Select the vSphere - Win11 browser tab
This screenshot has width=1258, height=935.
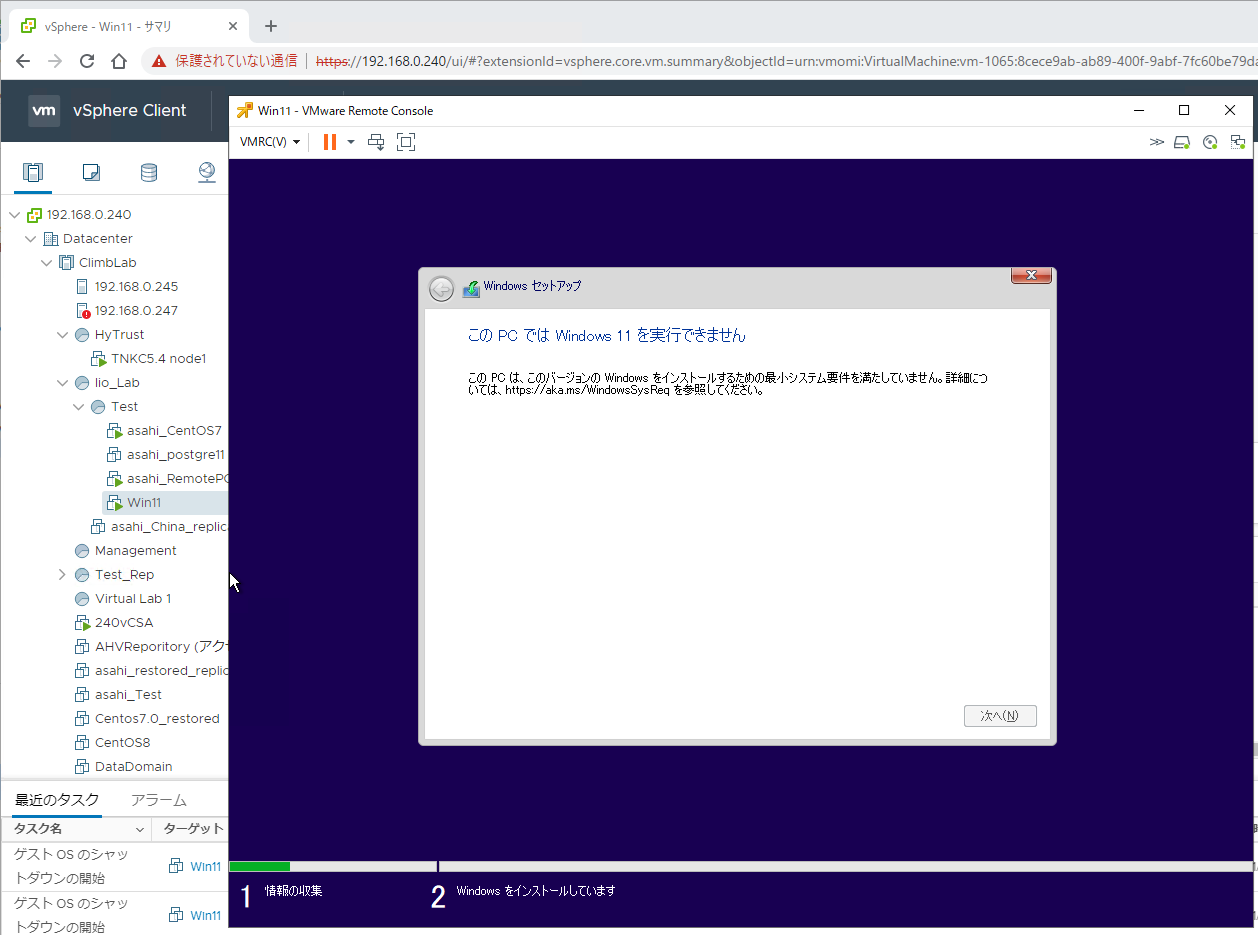click(128, 26)
